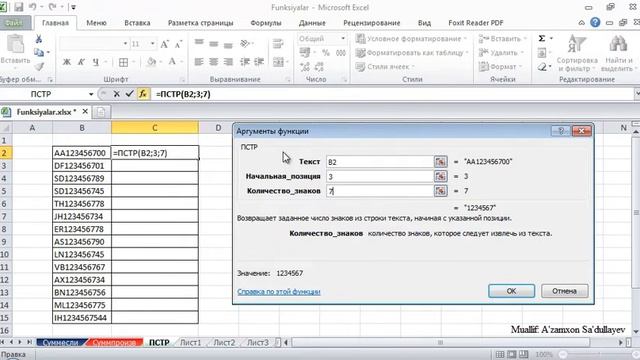Click the wrap text icon

coord(278,44)
